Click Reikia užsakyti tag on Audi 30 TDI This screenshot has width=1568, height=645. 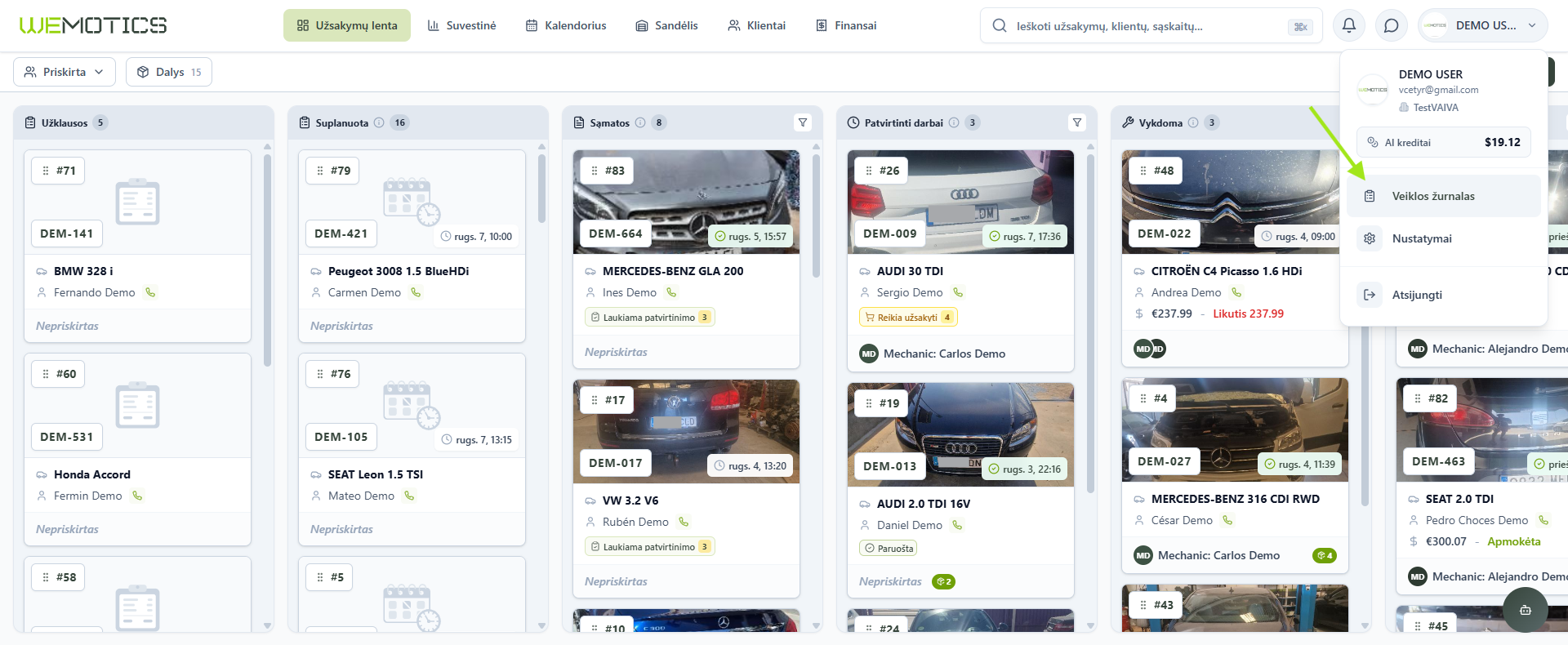[908, 317]
